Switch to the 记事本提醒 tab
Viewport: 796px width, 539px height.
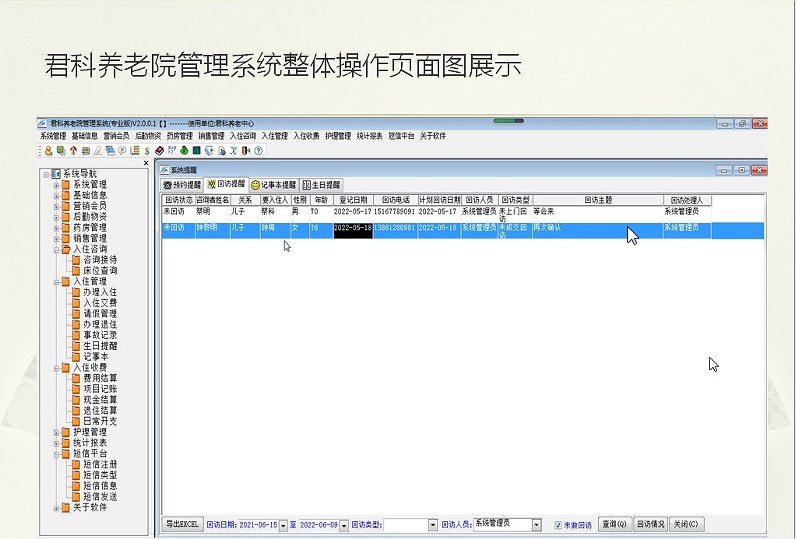pos(273,185)
